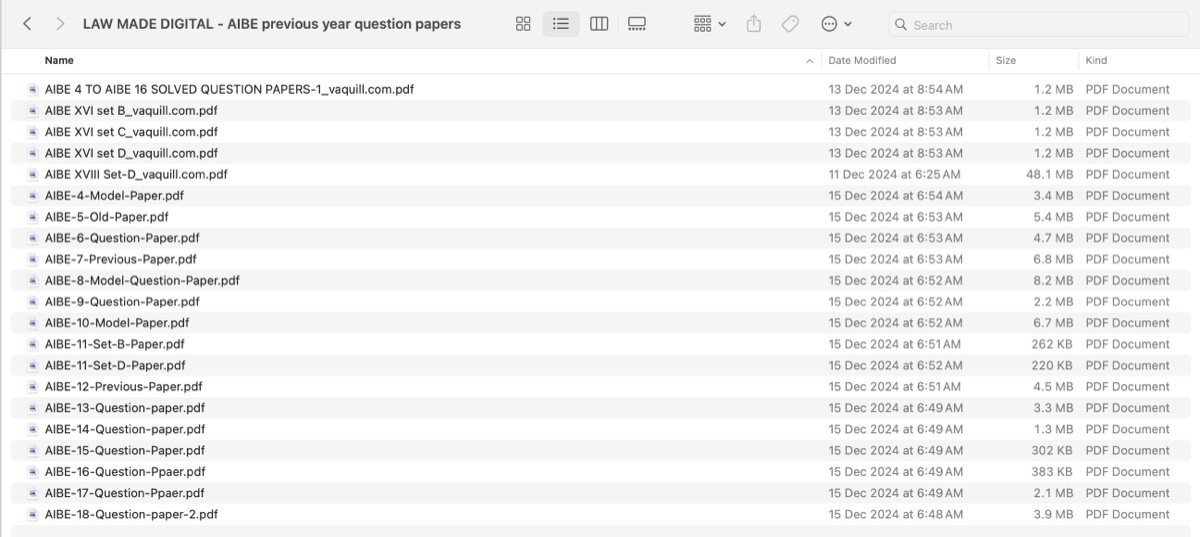Click the search magnifier icon
This screenshot has height=537, width=1200.
pos(901,24)
